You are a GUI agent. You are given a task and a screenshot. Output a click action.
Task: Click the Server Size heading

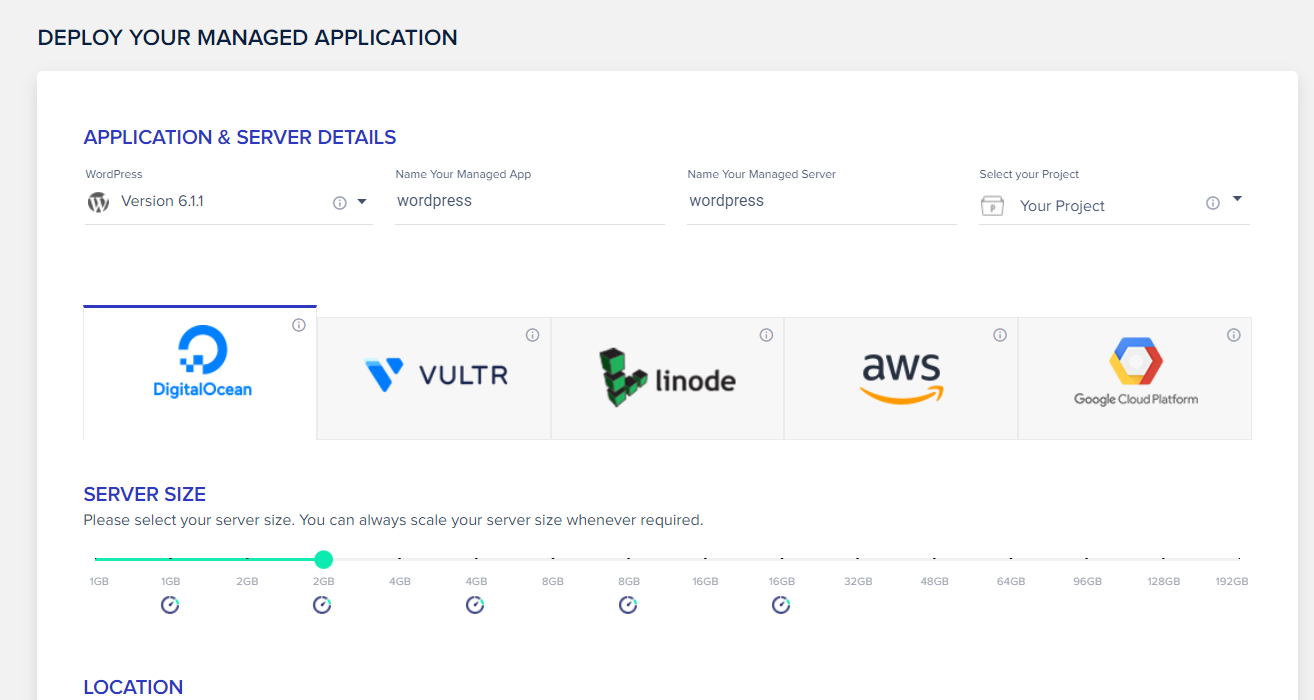click(145, 494)
